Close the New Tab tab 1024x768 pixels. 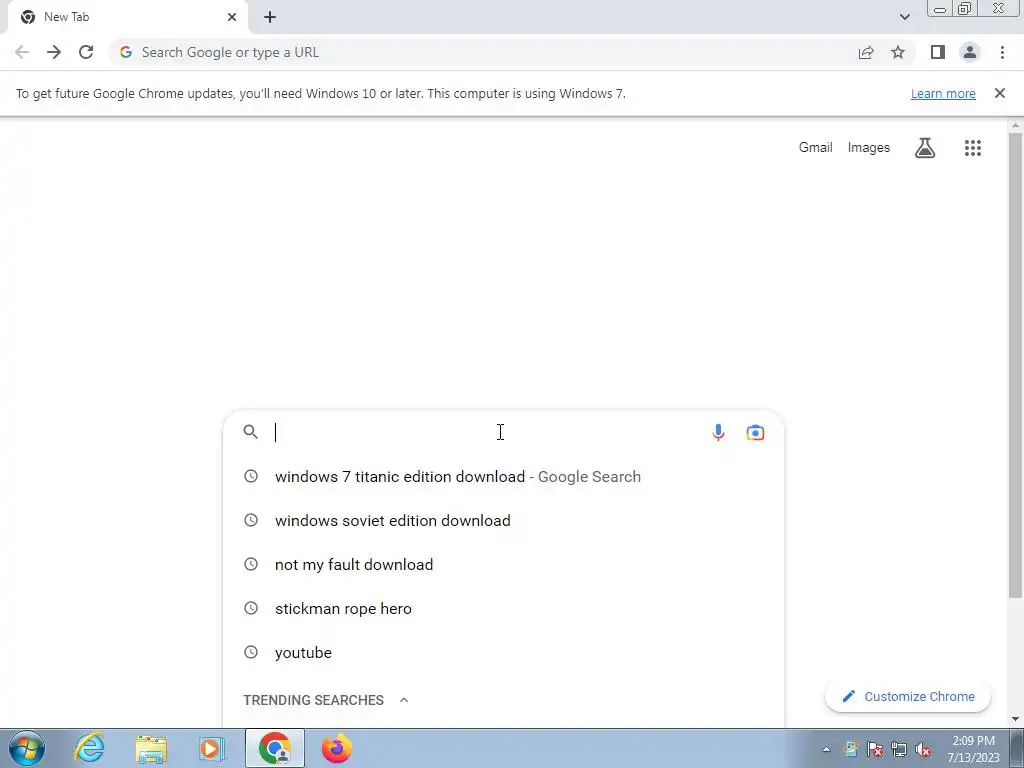point(232,17)
